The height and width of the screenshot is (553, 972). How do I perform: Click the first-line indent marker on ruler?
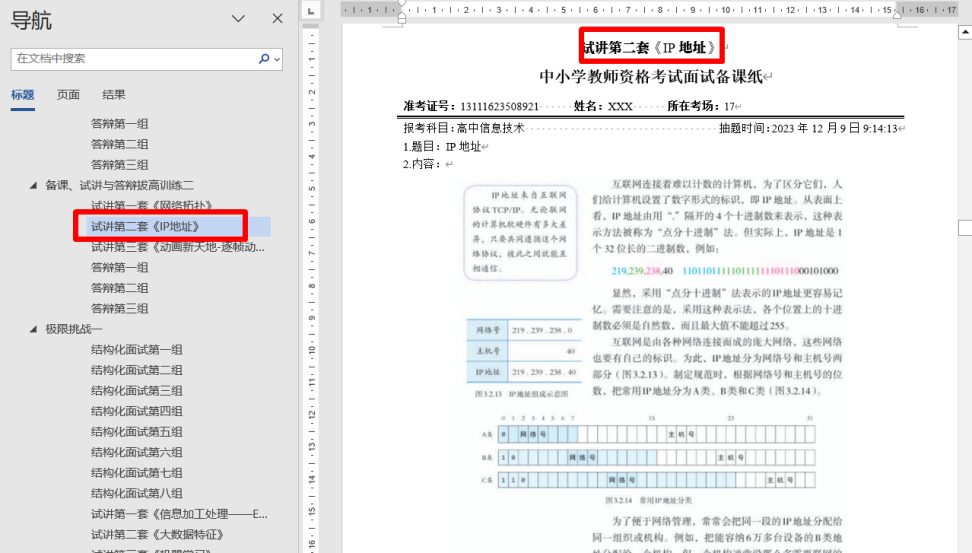(402, 5)
